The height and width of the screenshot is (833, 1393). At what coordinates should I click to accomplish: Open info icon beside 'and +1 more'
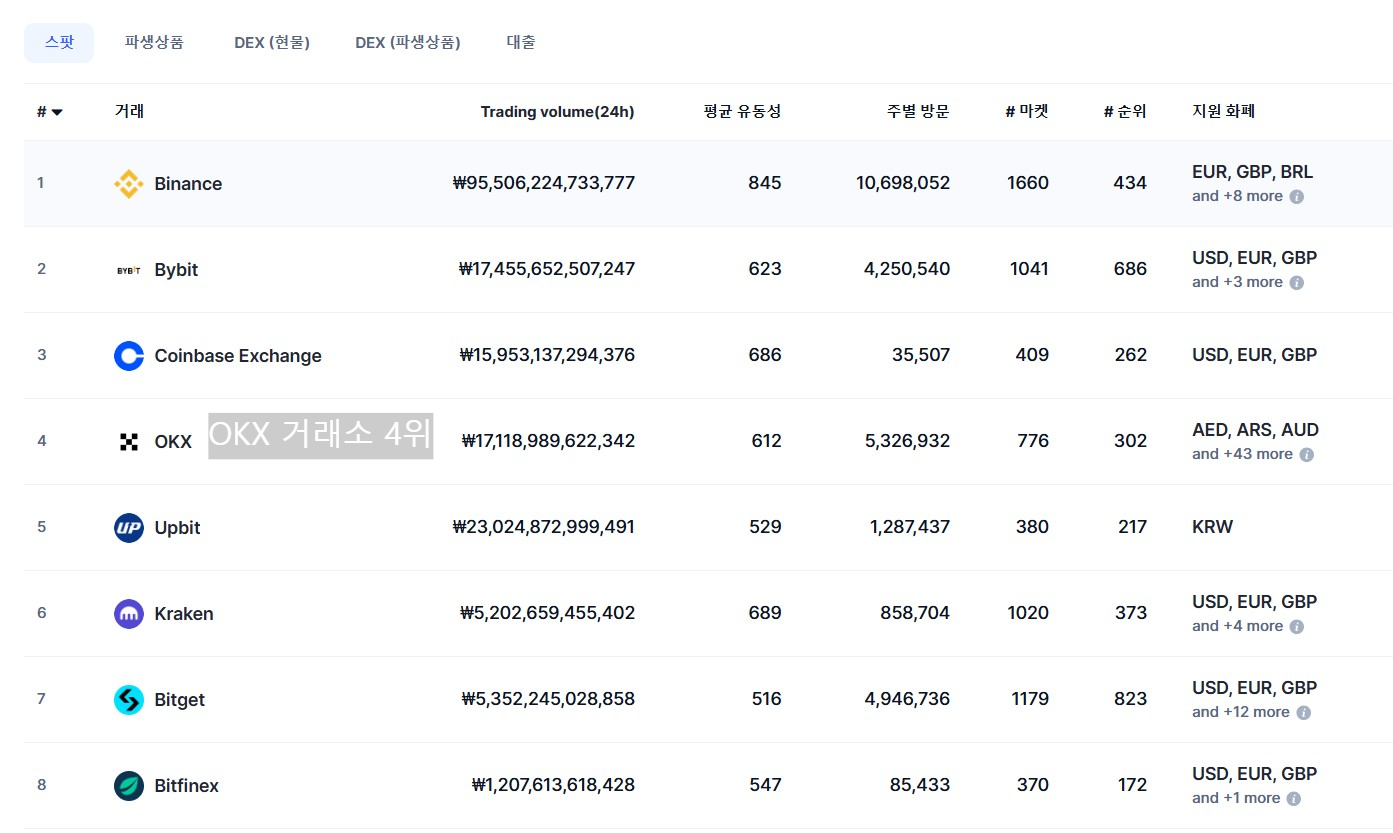pyautogui.click(x=1293, y=799)
